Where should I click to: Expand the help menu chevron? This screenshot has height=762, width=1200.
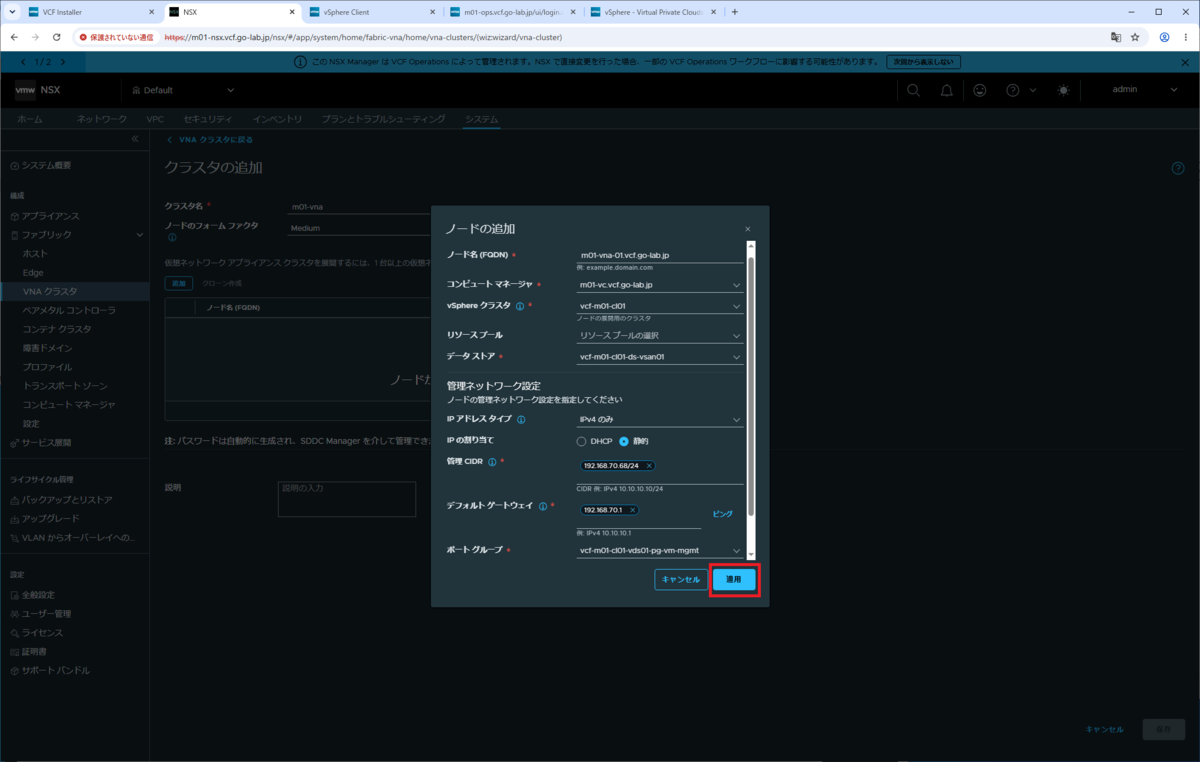click(1033, 90)
